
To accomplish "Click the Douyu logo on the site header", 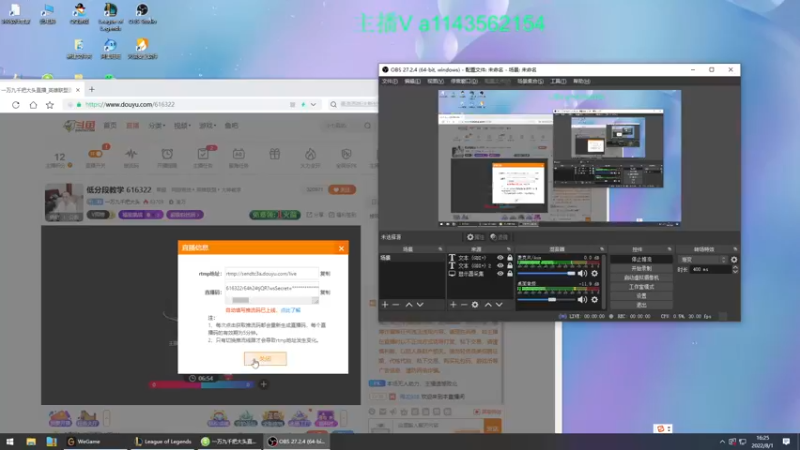I will point(79,126).
